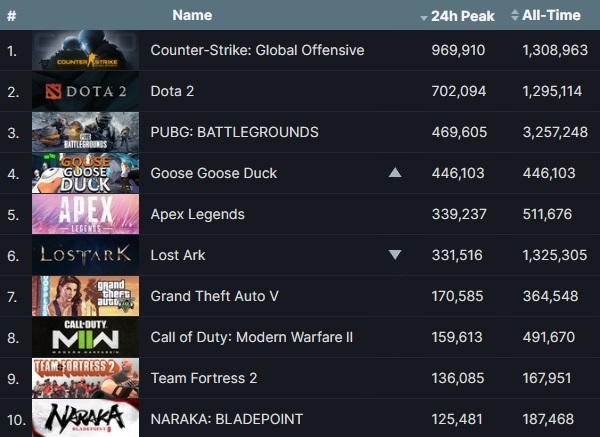Image resolution: width=600 pixels, height=437 pixels.
Task: Click the rank number column header
Action: (x=11, y=16)
